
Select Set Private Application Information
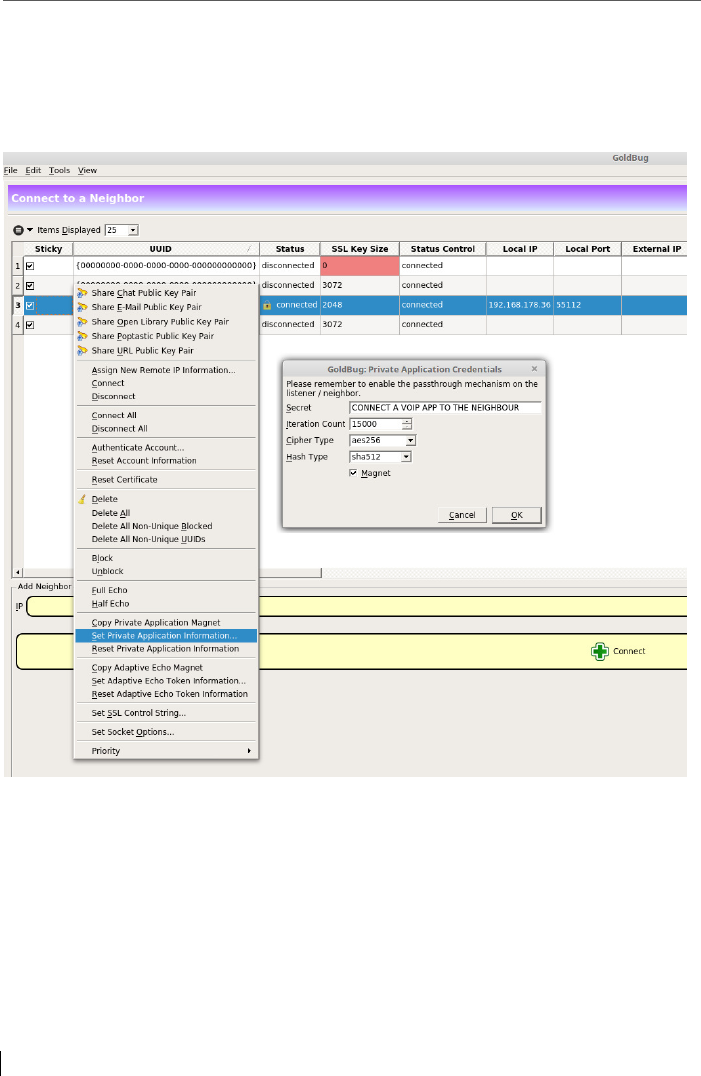pyautogui.click(x=166, y=636)
